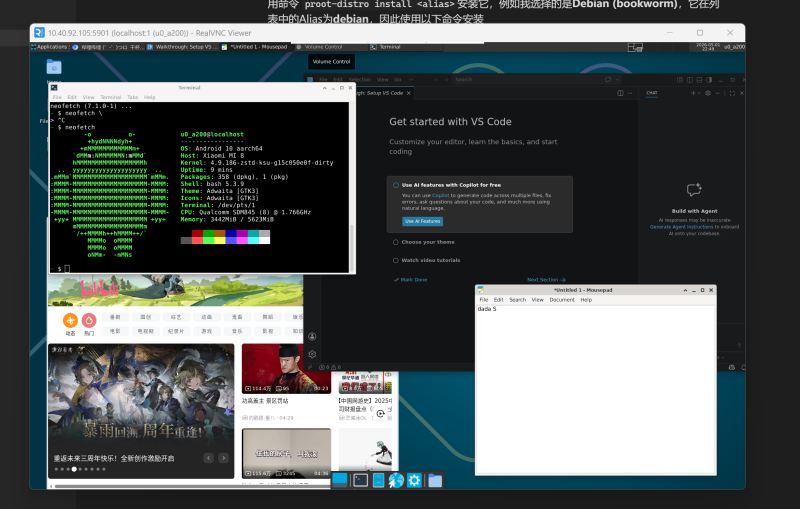
Task: Click split editor icon in VS Code
Action: (x=620, y=93)
